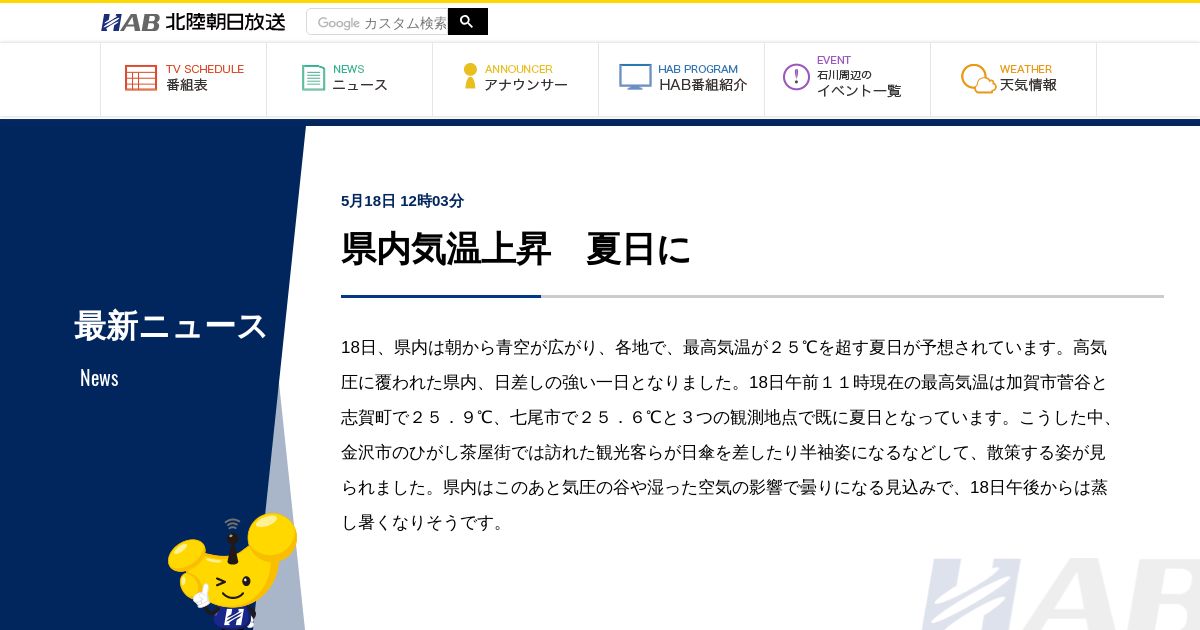This screenshot has width=1200, height=630.
Task: Open the 番組表 menu item
Action: tap(187, 86)
